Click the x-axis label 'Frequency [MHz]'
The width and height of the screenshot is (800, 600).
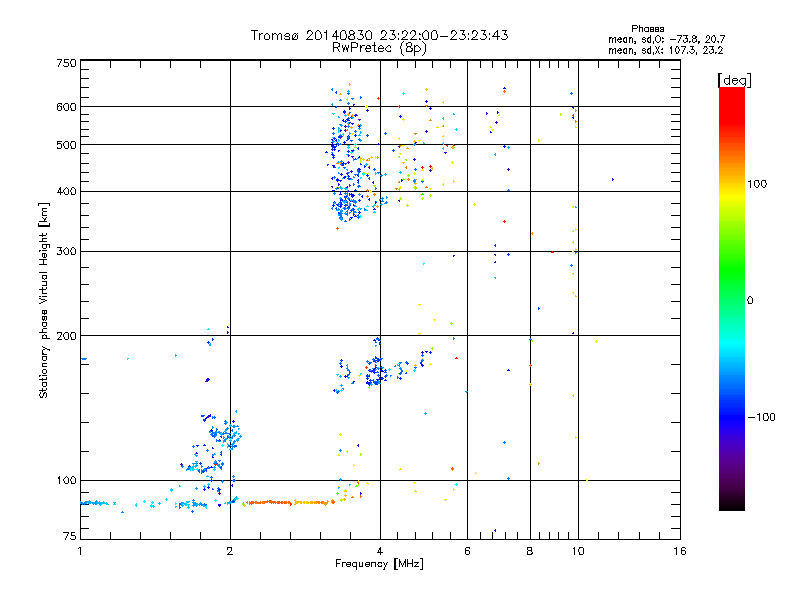[379, 564]
